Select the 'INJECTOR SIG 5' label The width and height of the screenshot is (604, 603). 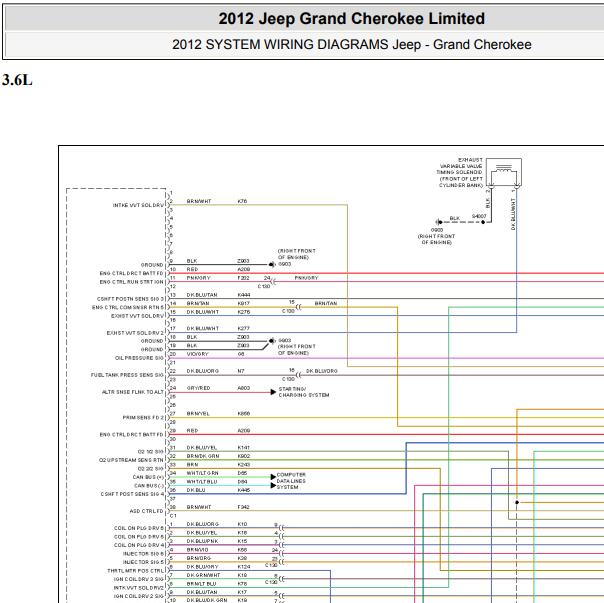(143, 562)
